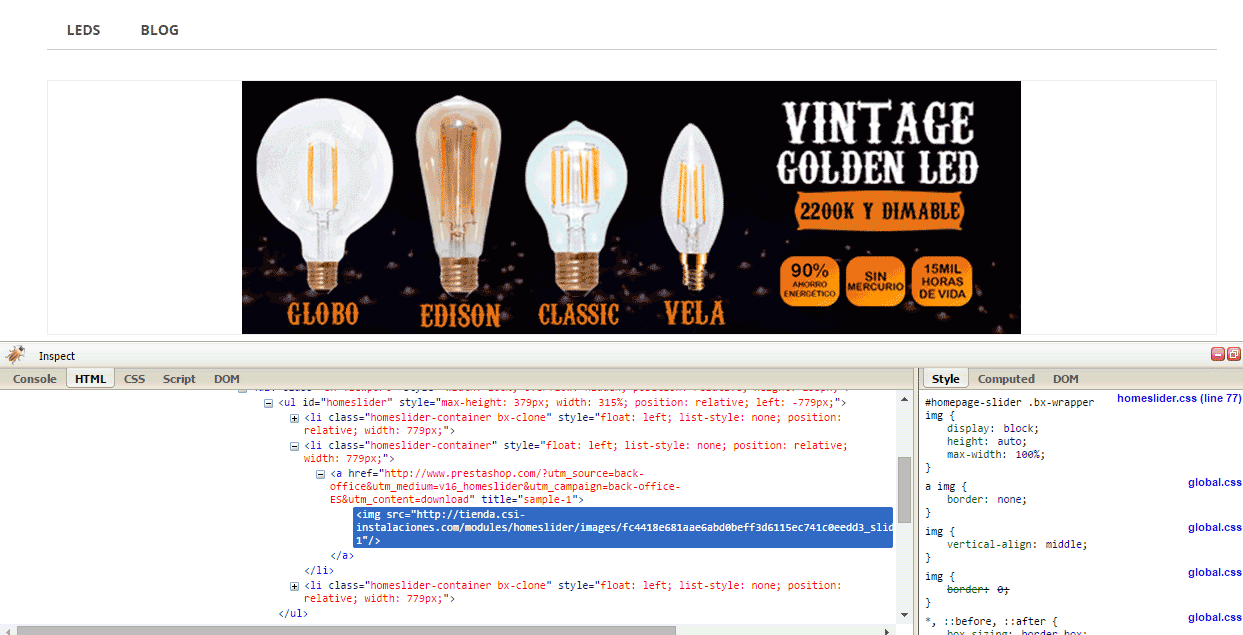
Task: Go to the BLOG menu item
Action: (x=160, y=30)
